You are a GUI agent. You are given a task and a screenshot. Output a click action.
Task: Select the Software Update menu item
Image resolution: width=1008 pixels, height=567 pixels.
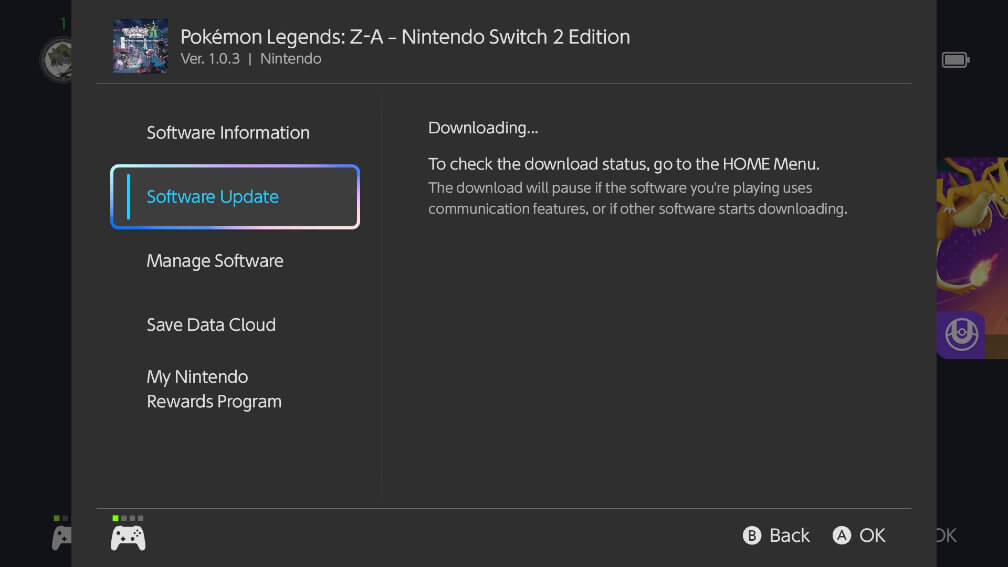click(234, 197)
